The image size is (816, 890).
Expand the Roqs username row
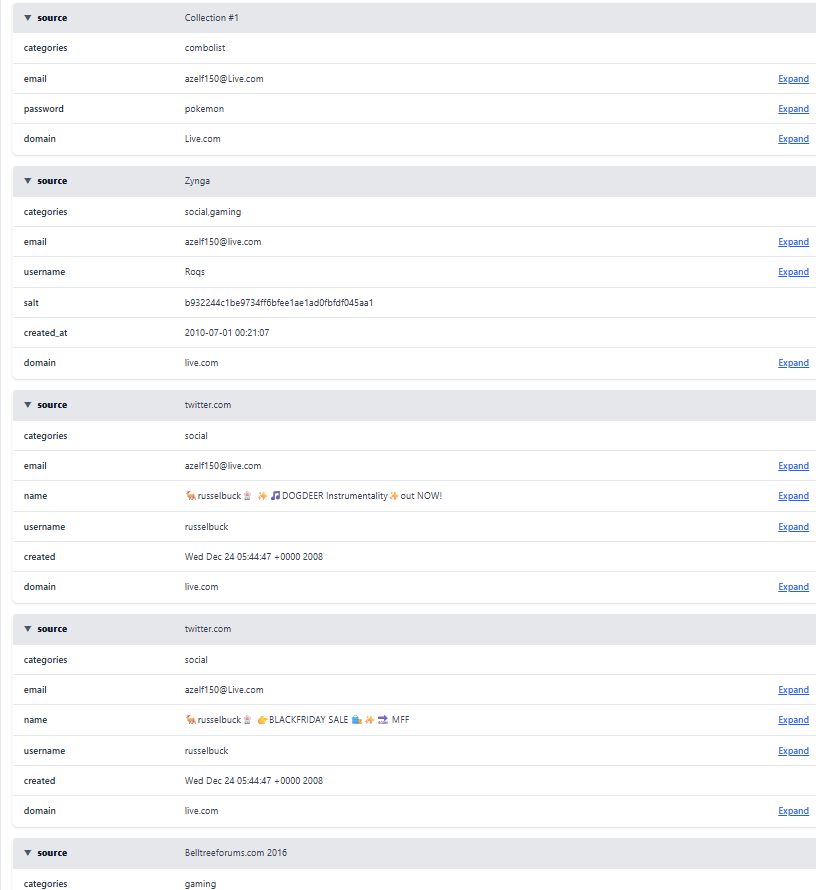click(793, 272)
